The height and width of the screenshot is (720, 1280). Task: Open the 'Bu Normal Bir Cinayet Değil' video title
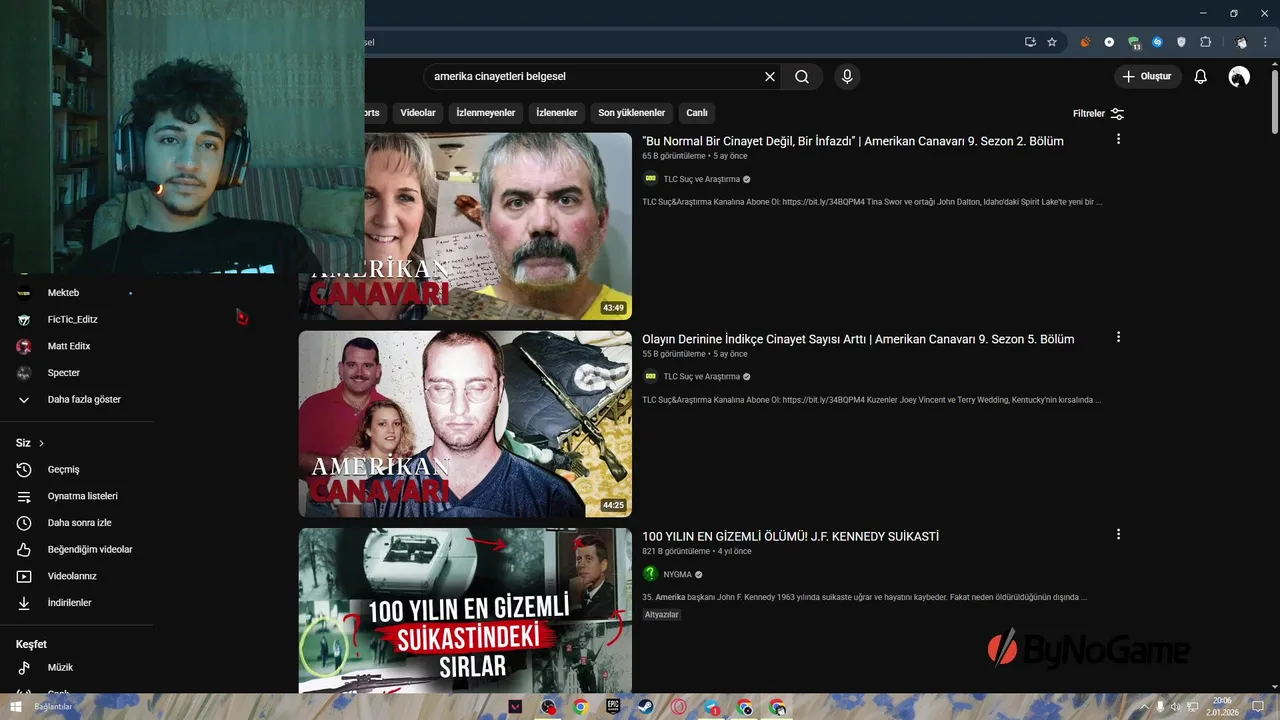coord(853,141)
